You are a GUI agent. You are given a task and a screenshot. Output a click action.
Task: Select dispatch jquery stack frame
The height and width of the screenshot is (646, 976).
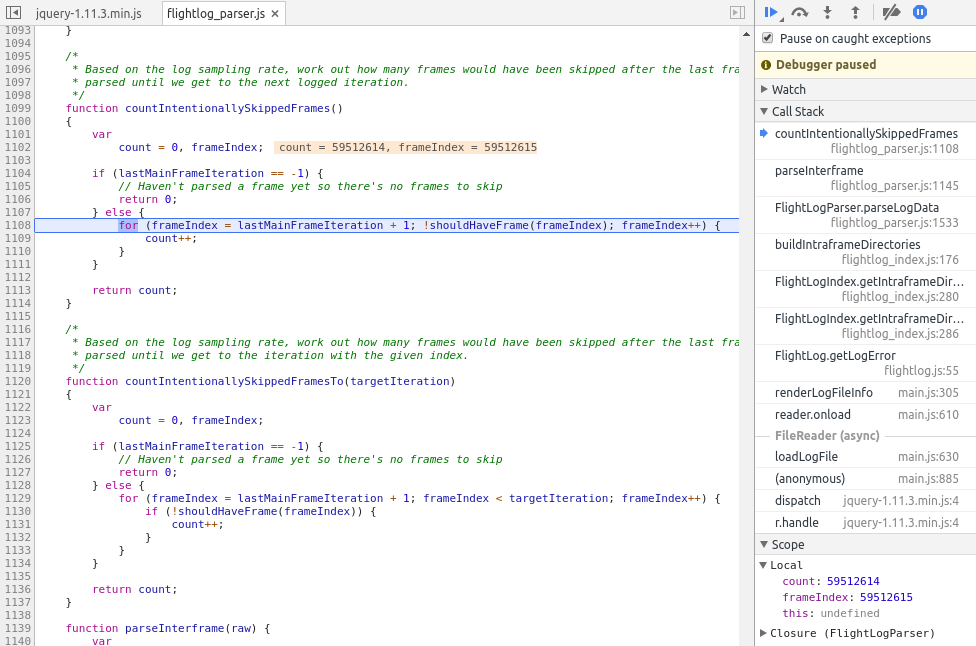click(x=865, y=500)
